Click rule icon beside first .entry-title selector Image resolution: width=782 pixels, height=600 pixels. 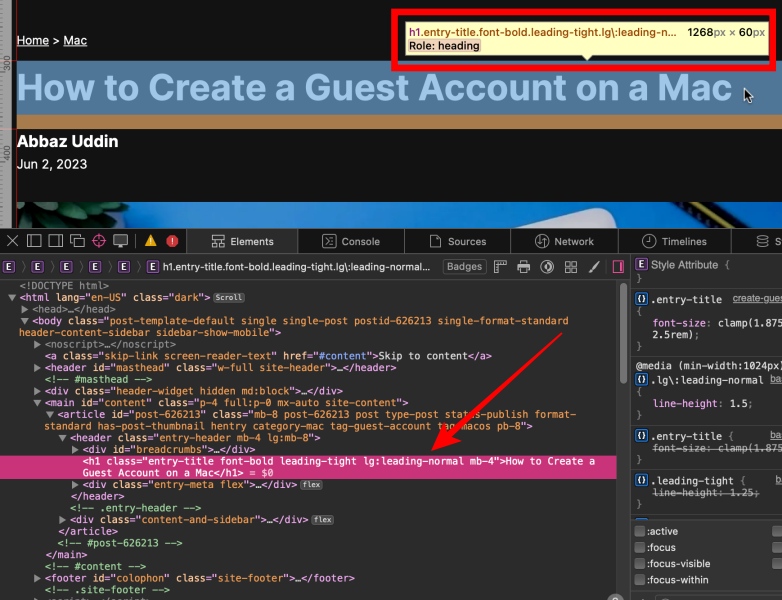pyautogui.click(x=641, y=299)
